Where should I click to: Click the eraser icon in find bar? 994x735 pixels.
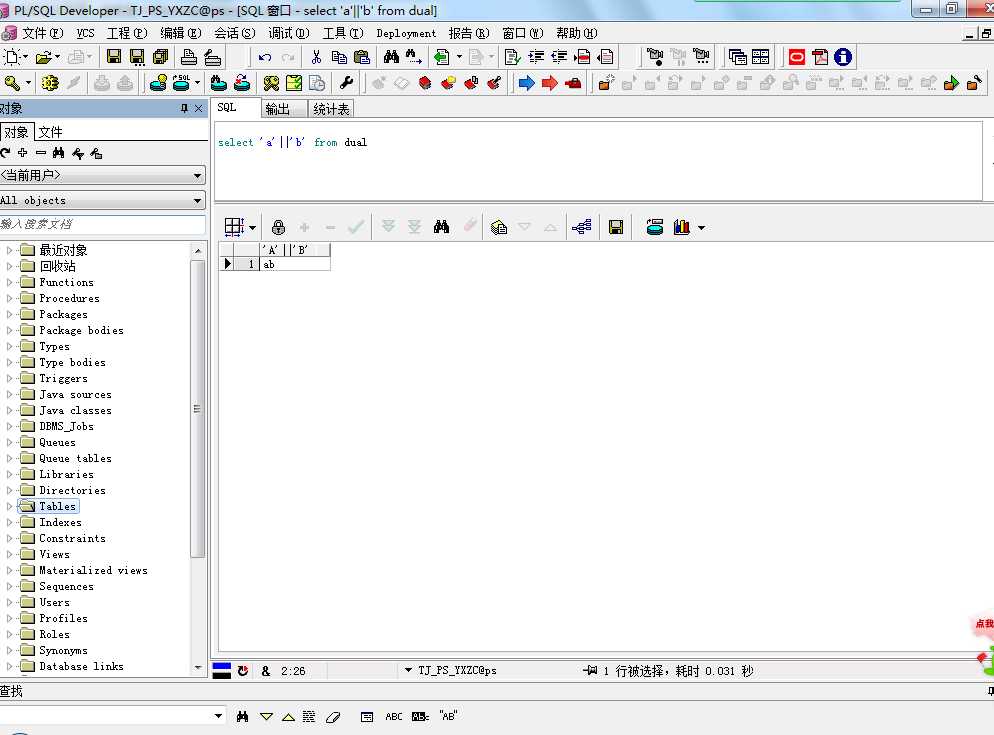coord(333,717)
